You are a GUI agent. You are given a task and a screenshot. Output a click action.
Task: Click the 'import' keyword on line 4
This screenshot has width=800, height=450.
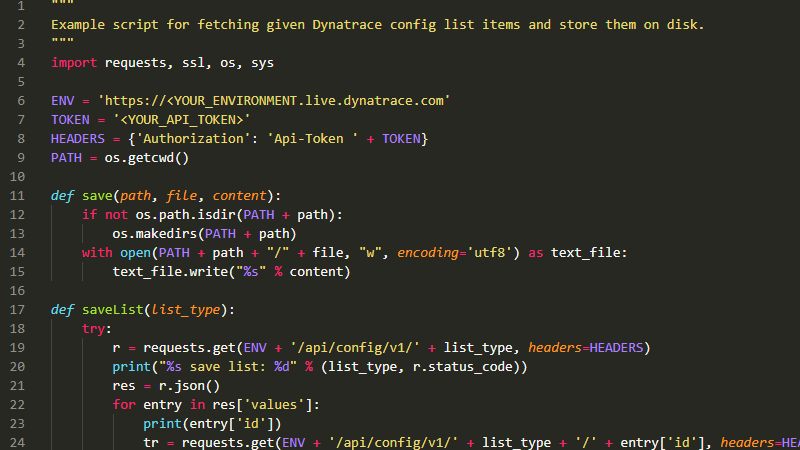tap(74, 63)
